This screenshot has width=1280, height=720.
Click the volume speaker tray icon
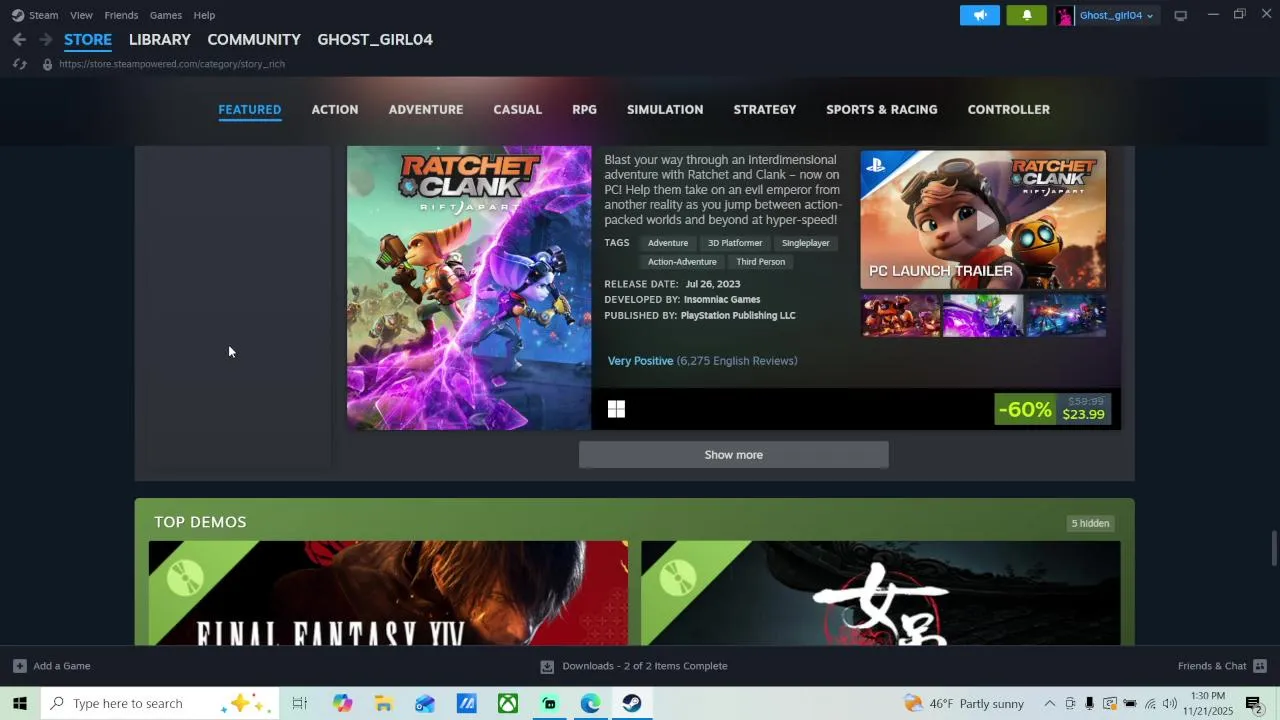pyautogui.click(x=1169, y=704)
